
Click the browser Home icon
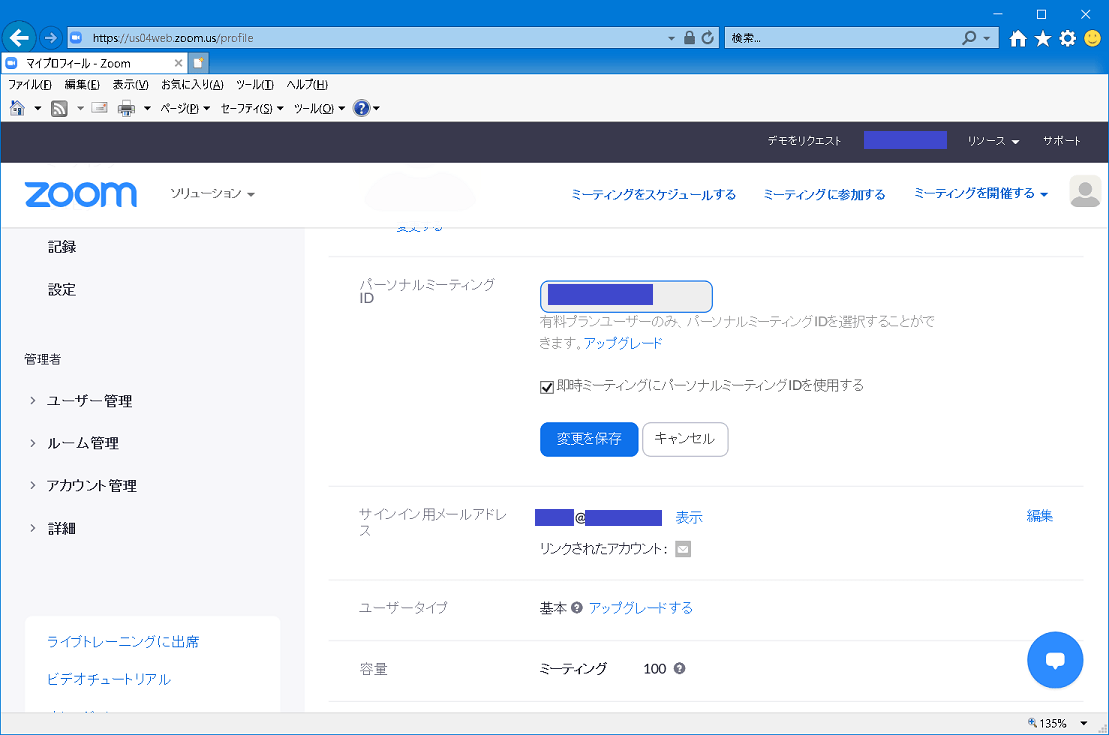(1017, 37)
